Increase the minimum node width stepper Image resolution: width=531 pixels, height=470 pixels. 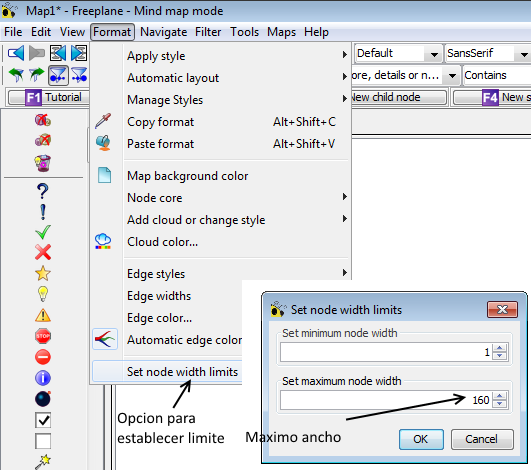click(x=500, y=348)
